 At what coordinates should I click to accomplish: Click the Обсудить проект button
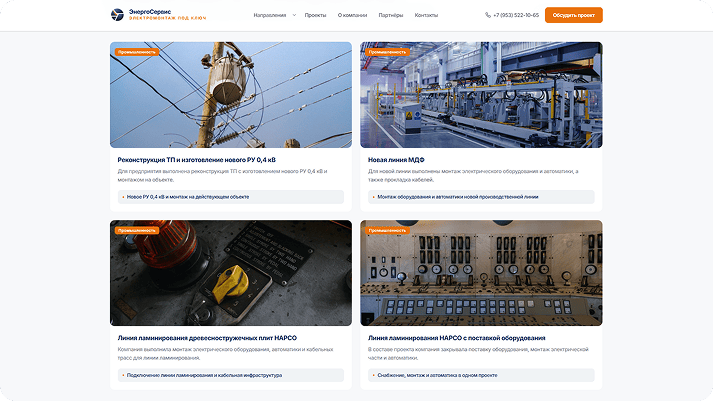tap(573, 15)
